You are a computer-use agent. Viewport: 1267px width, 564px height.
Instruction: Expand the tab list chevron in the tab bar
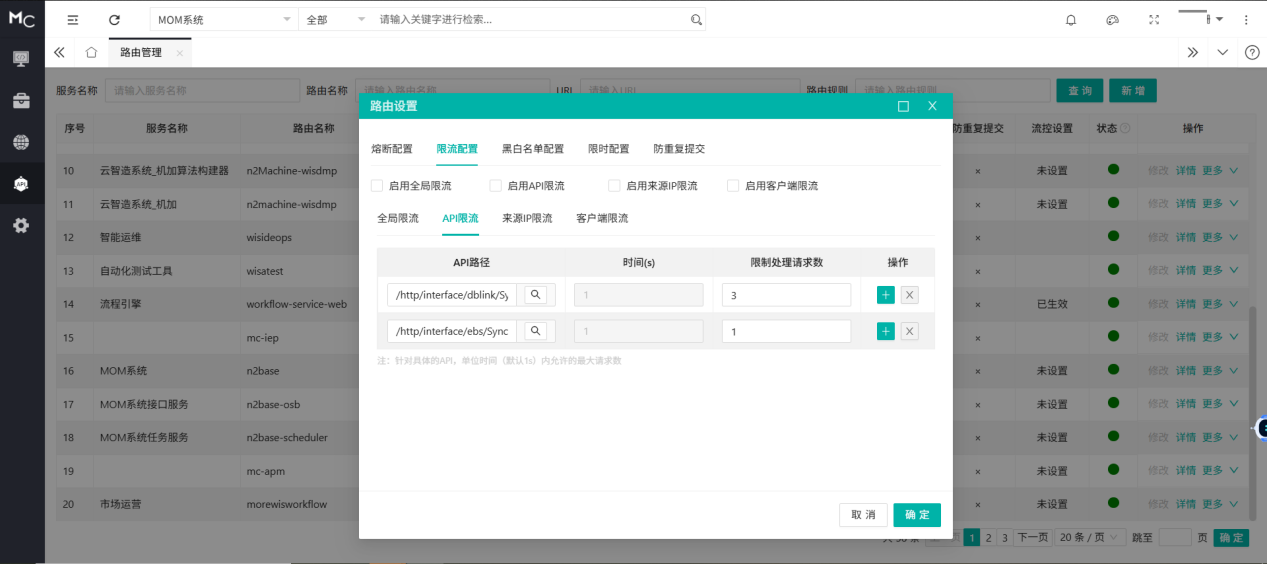pos(1222,52)
